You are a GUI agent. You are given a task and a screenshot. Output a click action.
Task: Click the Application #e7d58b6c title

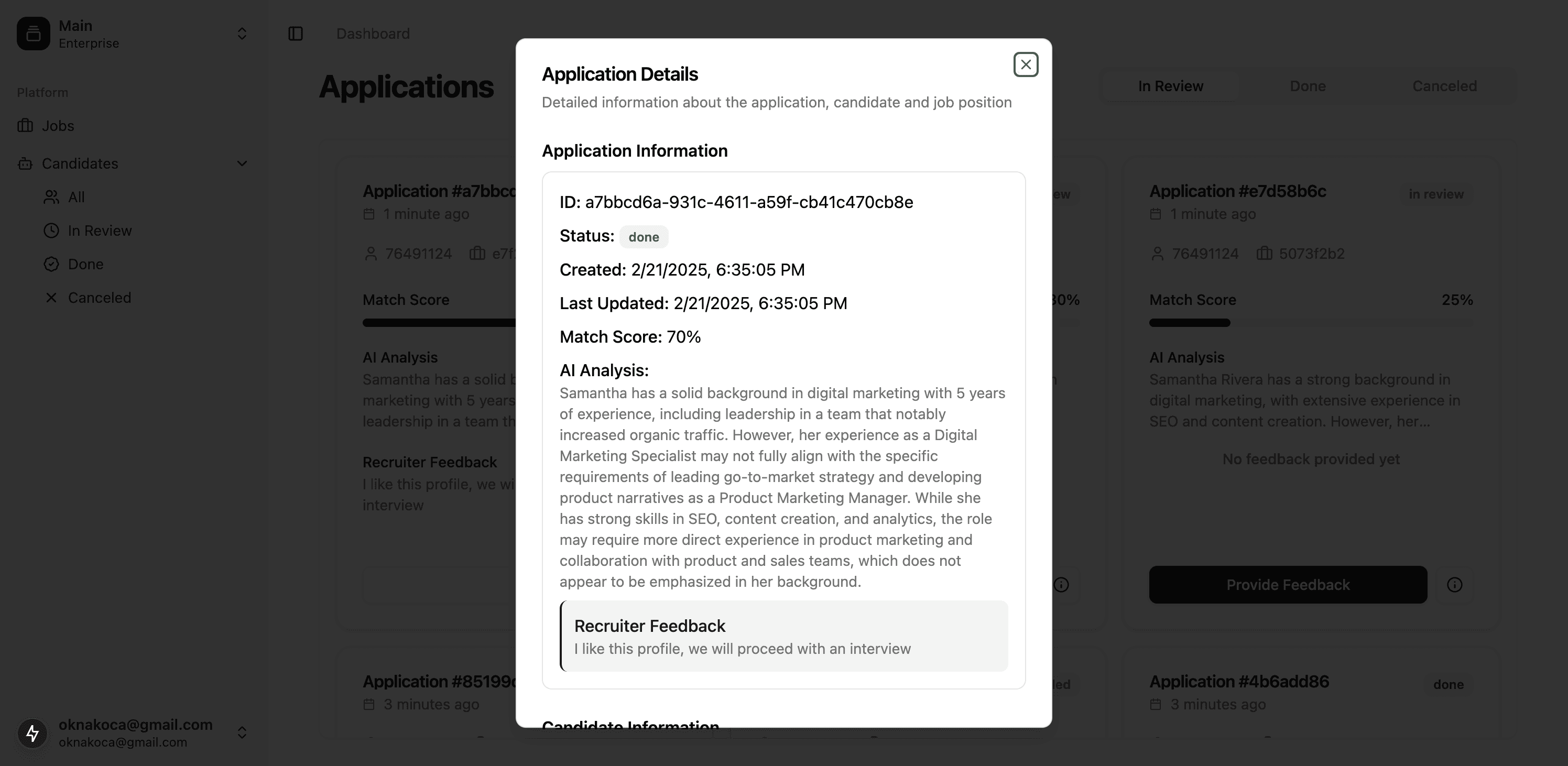coord(1237,191)
